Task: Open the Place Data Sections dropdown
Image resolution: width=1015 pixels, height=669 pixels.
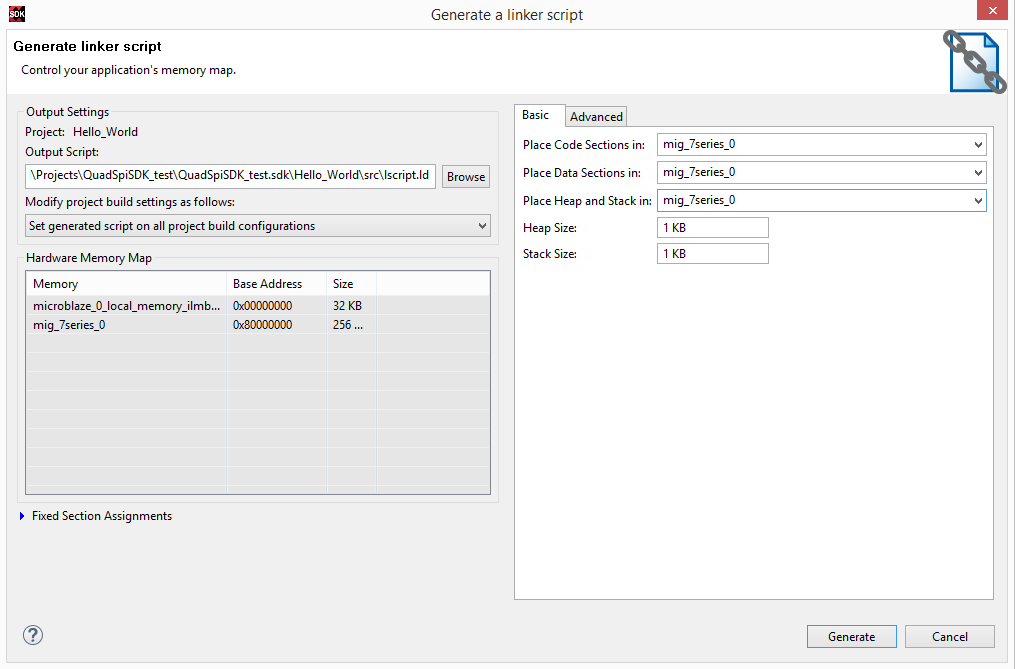Action: 821,172
